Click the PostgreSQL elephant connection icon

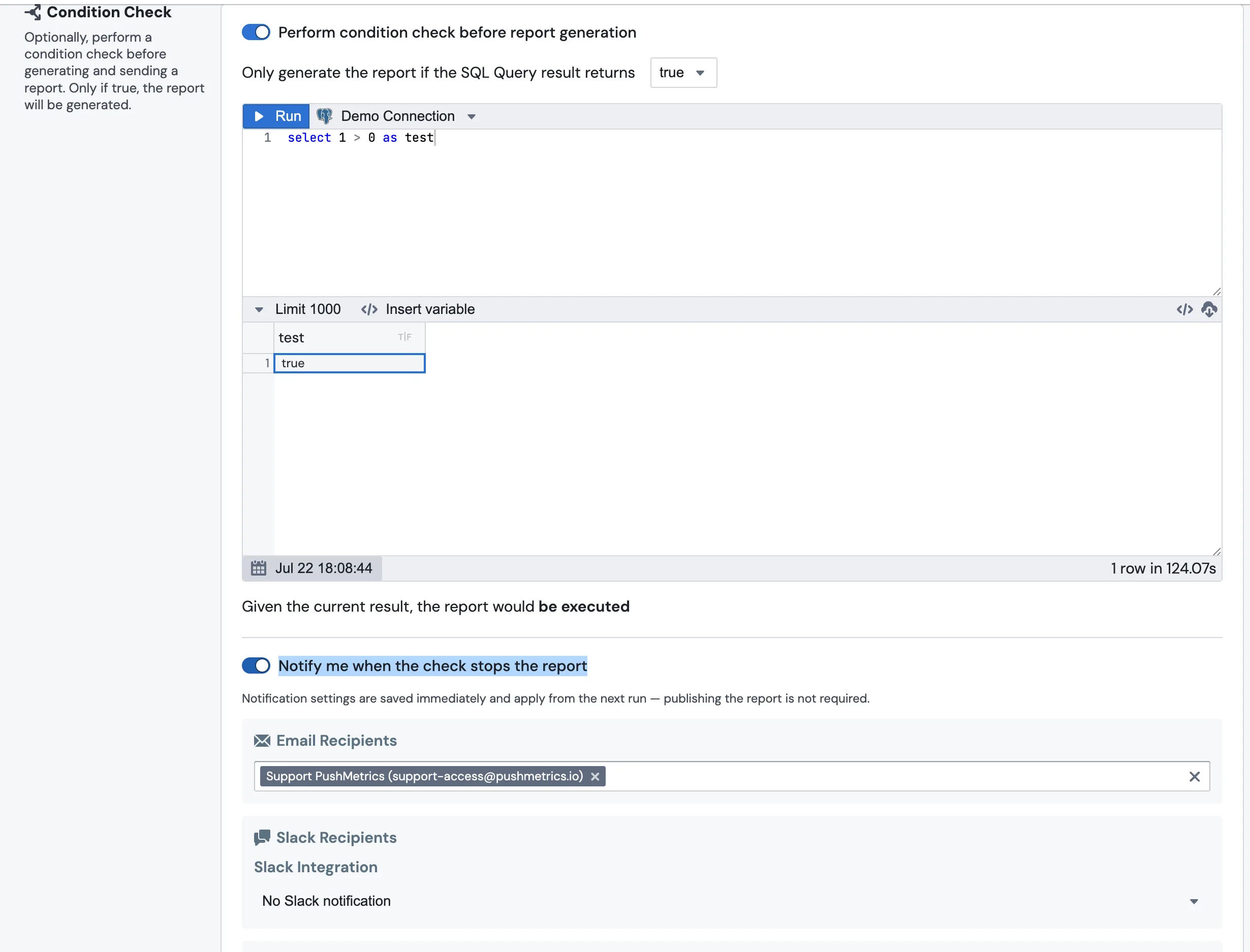click(x=324, y=116)
